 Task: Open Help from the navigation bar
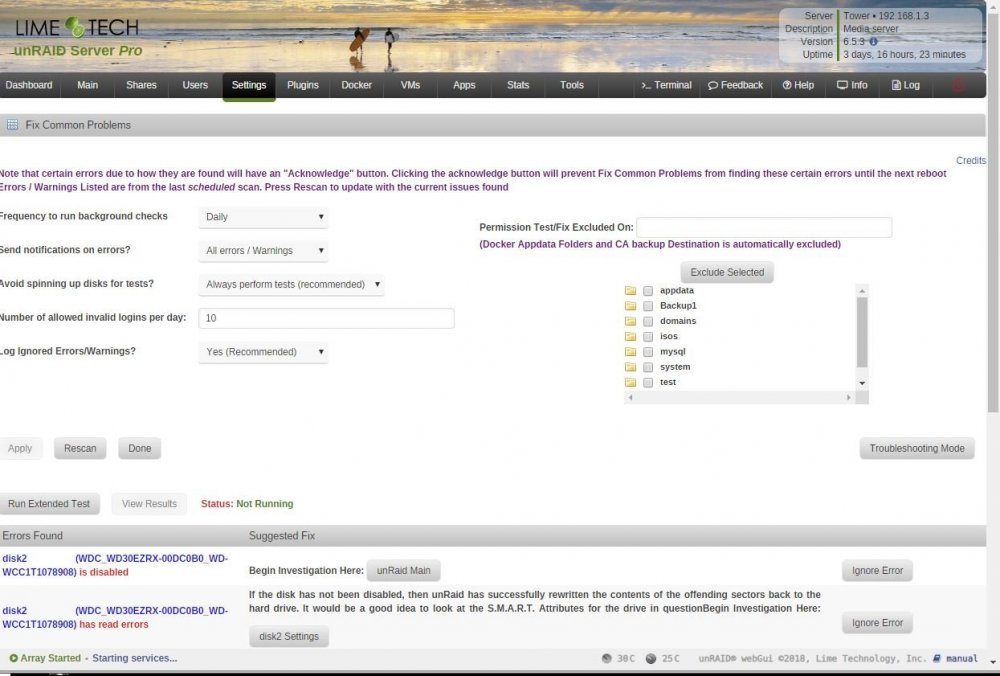pyautogui.click(x=798, y=85)
